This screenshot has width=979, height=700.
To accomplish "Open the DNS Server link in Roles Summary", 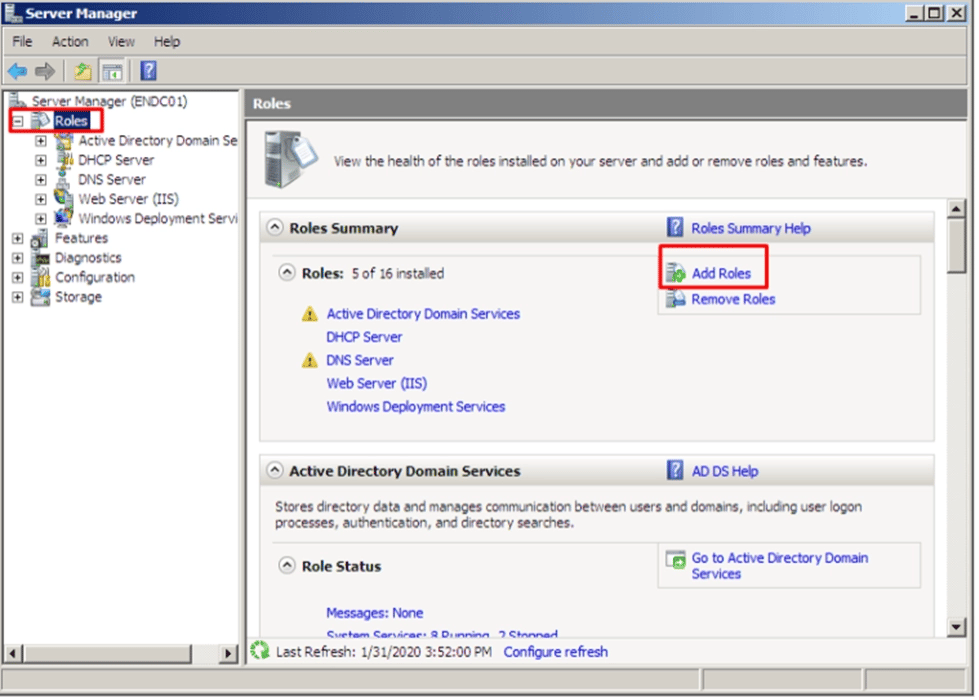I will coord(360,360).
